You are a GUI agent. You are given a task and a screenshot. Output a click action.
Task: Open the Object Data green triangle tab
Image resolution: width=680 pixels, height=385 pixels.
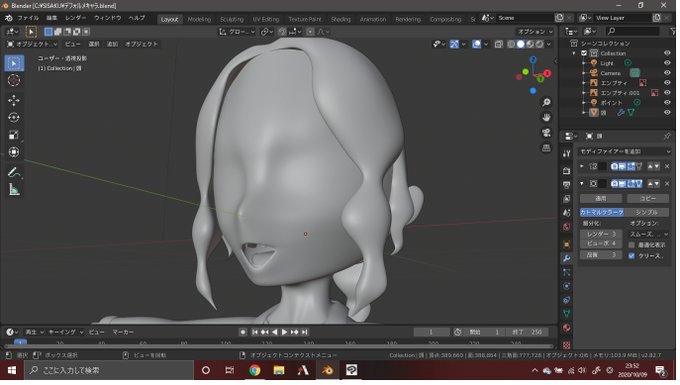pyautogui.click(x=566, y=313)
